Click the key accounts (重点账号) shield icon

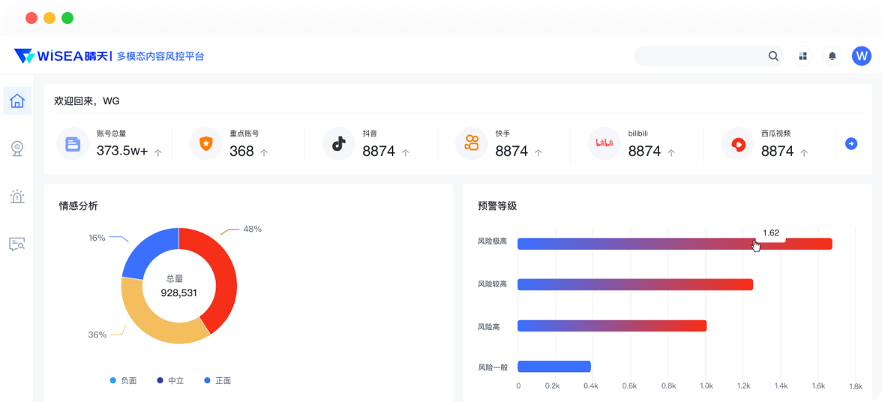pos(206,144)
